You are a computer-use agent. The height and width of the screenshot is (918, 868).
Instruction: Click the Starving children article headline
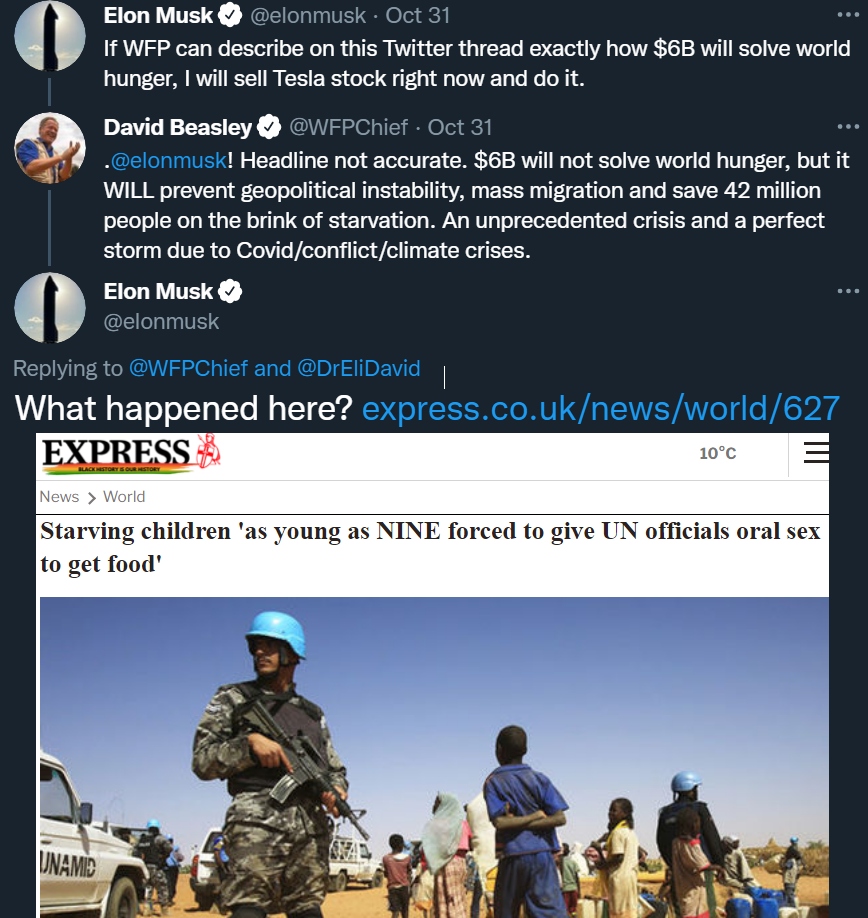[430, 546]
